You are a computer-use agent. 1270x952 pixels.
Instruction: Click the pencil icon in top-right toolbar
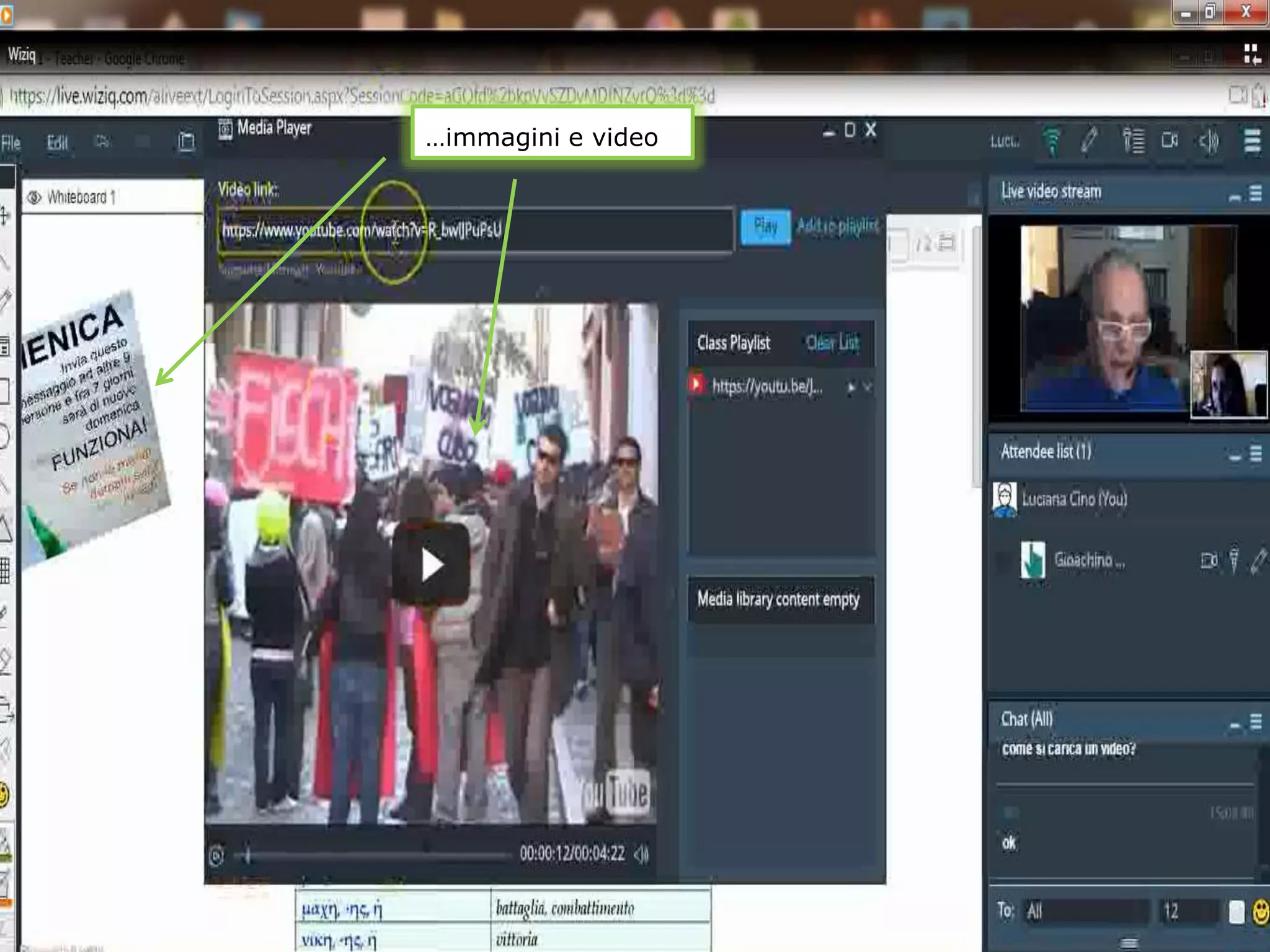1089,140
